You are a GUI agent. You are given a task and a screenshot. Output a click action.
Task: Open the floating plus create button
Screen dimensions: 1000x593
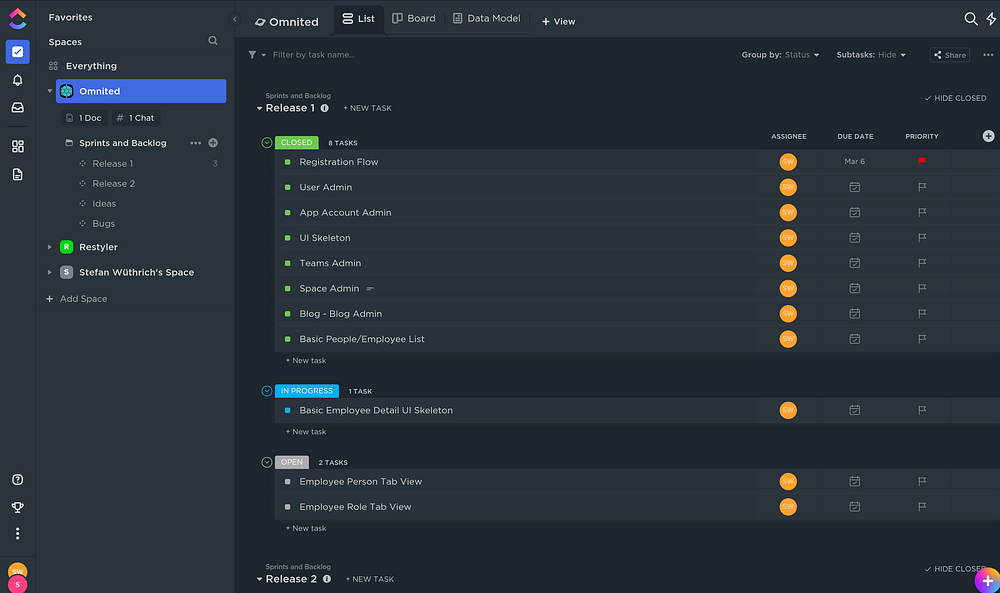987,580
